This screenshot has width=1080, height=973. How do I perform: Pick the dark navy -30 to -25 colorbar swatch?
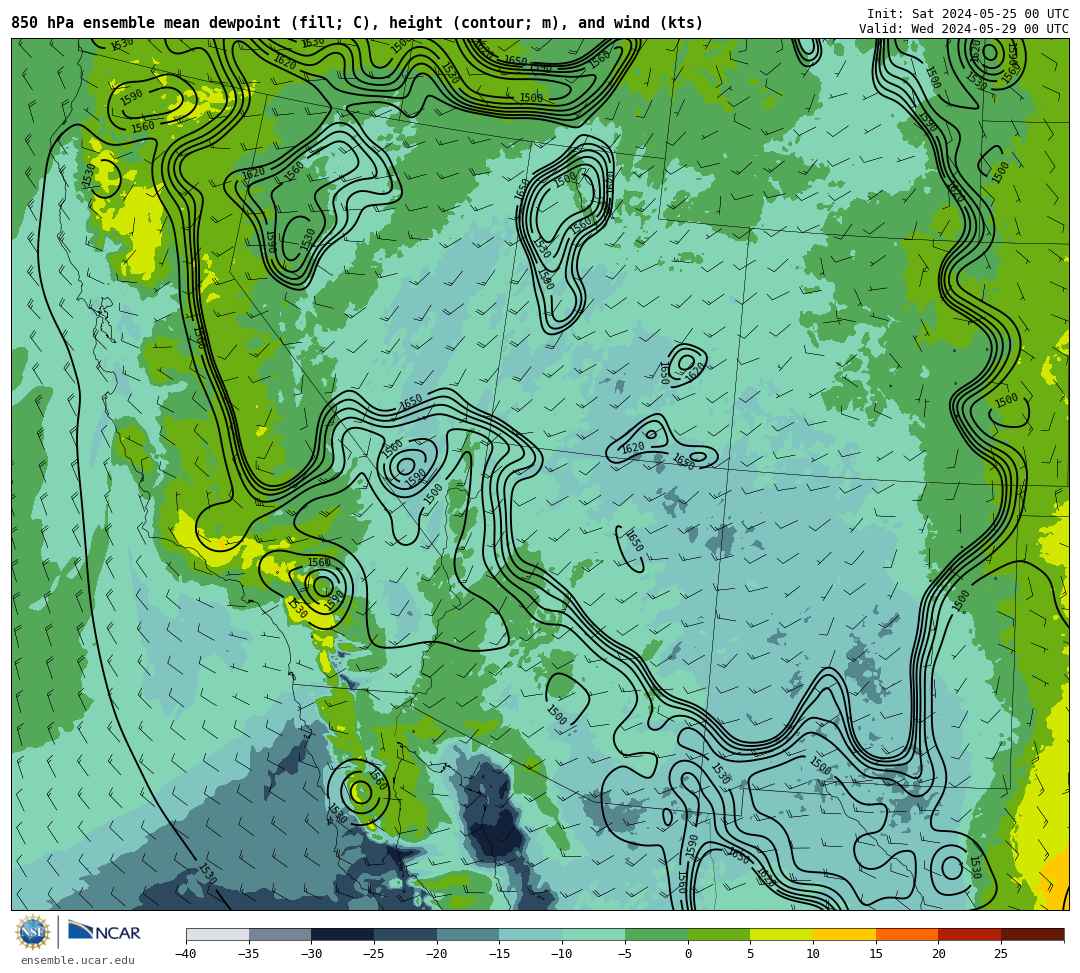tap(343, 934)
